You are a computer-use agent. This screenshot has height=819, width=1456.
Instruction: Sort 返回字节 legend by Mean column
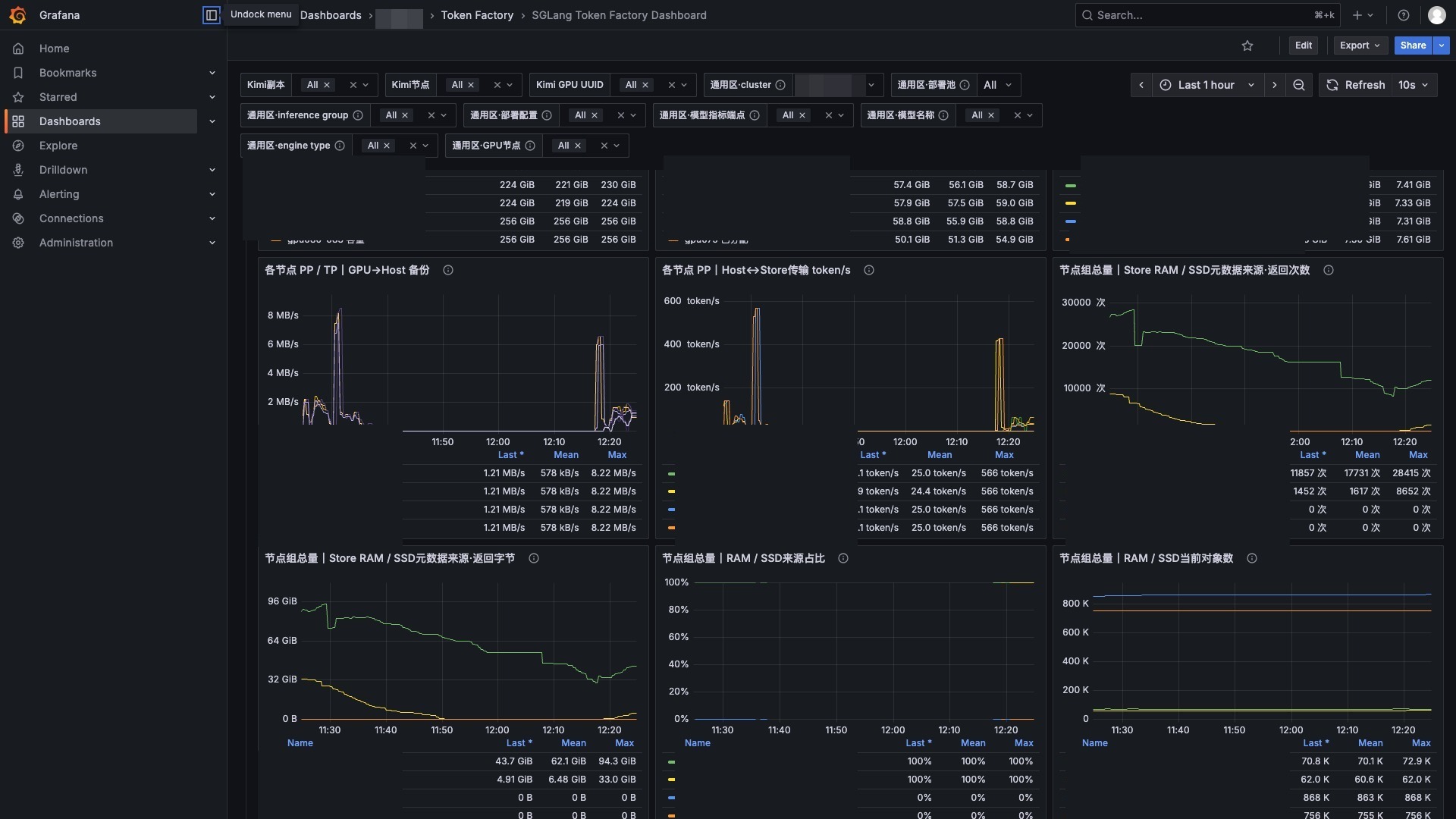click(573, 743)
